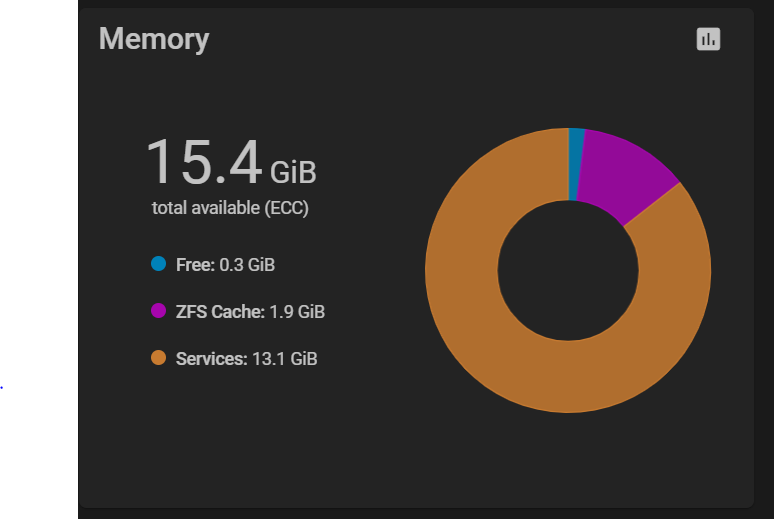Click the large 15.4 total number
The width and height of the screenshot is (774, 519).
[x=204, y=162]
